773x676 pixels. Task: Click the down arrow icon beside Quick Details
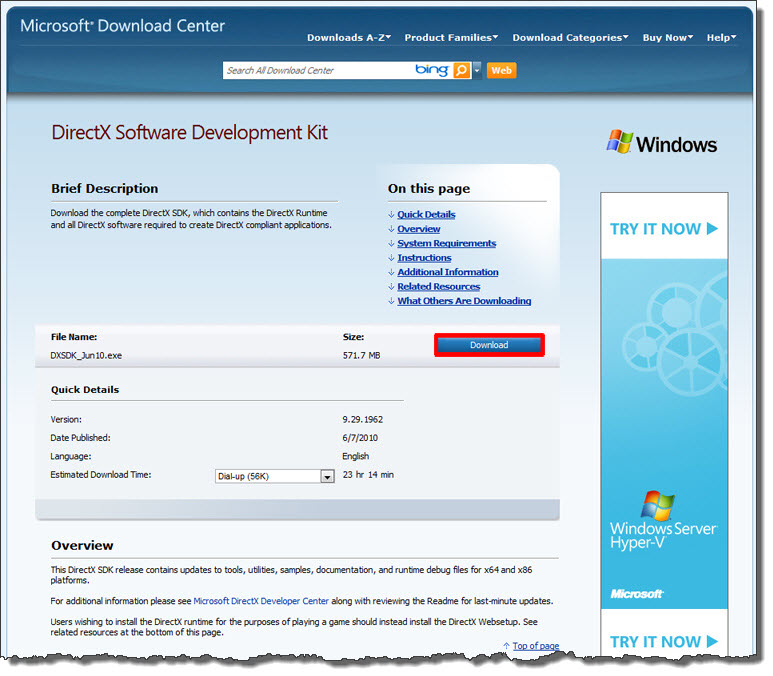click(391, 214)
